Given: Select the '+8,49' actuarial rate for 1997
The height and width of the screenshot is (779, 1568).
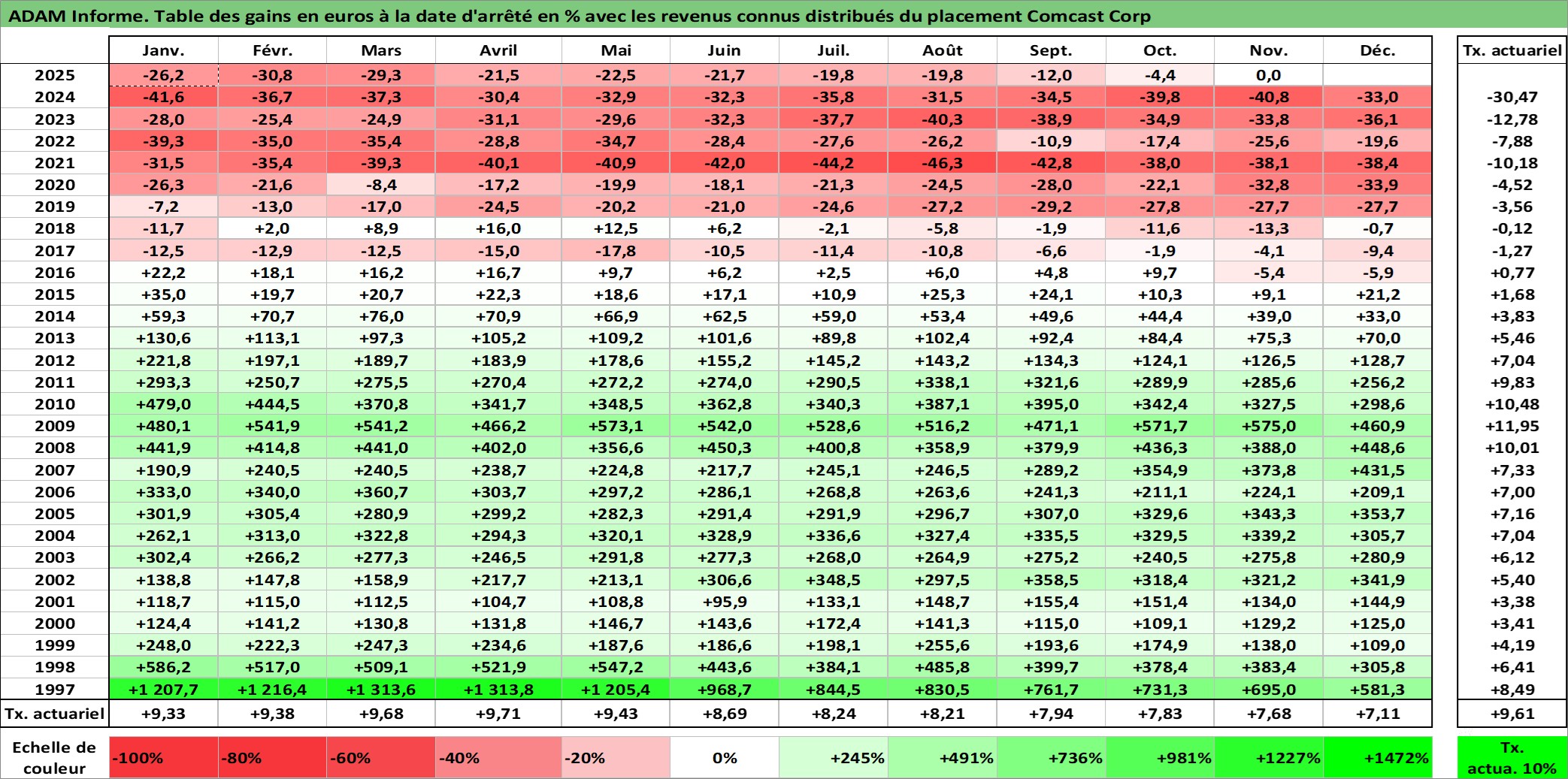Looking at the screenshot, I should (1512, 689).
